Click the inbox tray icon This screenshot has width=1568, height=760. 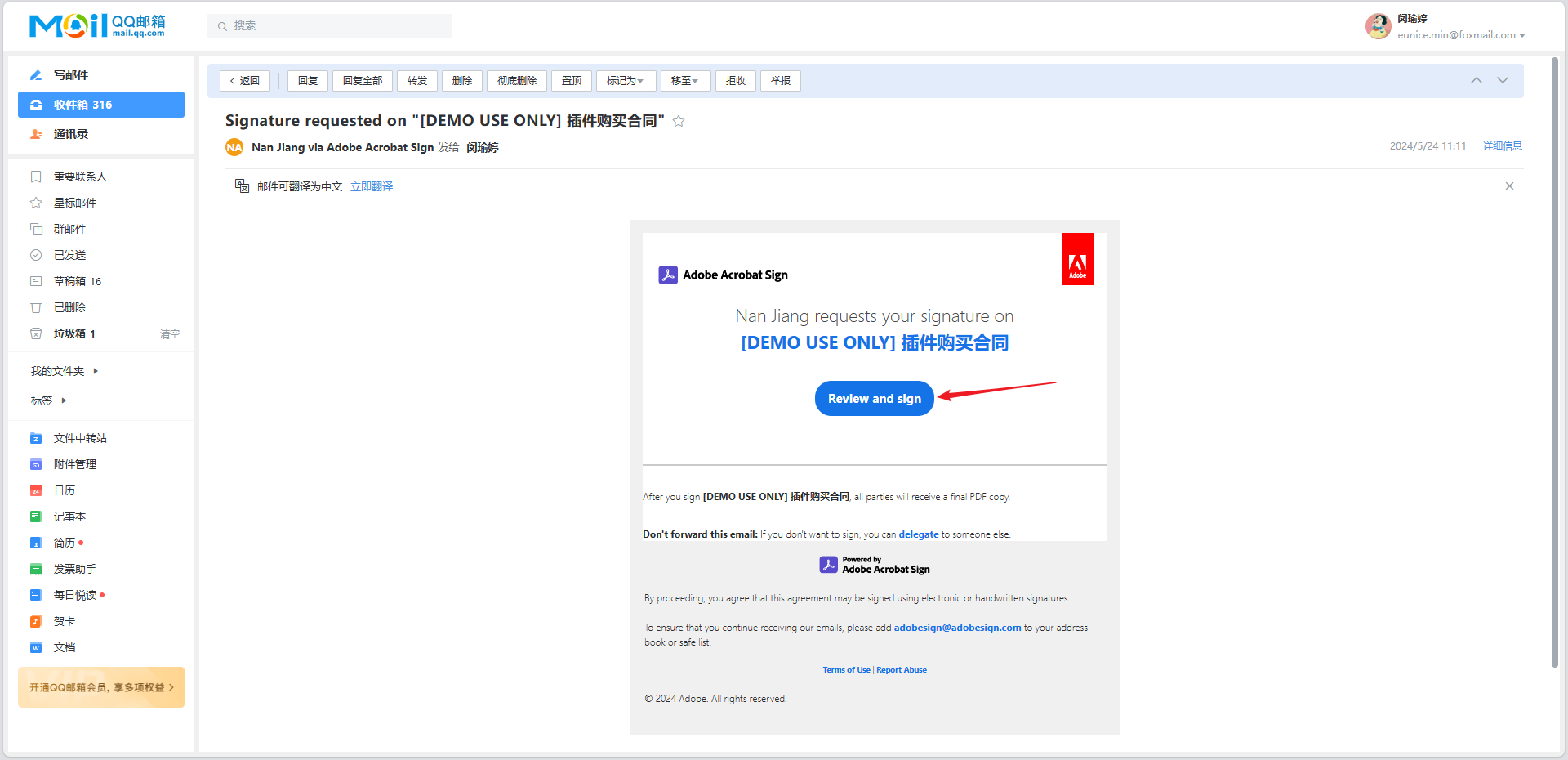pos(36,105)
